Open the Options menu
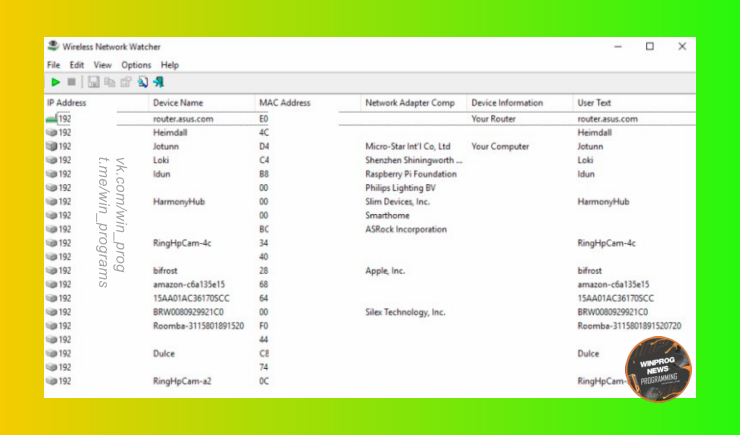 [x=136, y=65]
